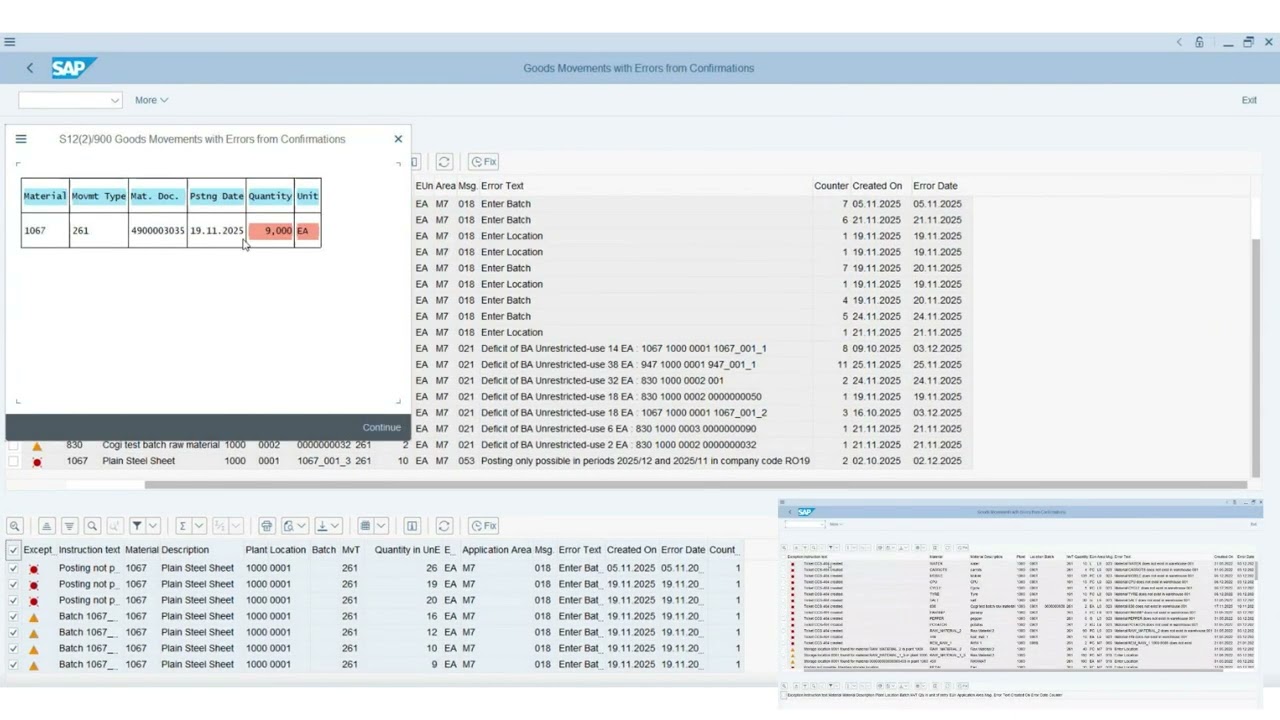
Task: Uncheck the row with quantity 9
Action: tap(13, 664)
